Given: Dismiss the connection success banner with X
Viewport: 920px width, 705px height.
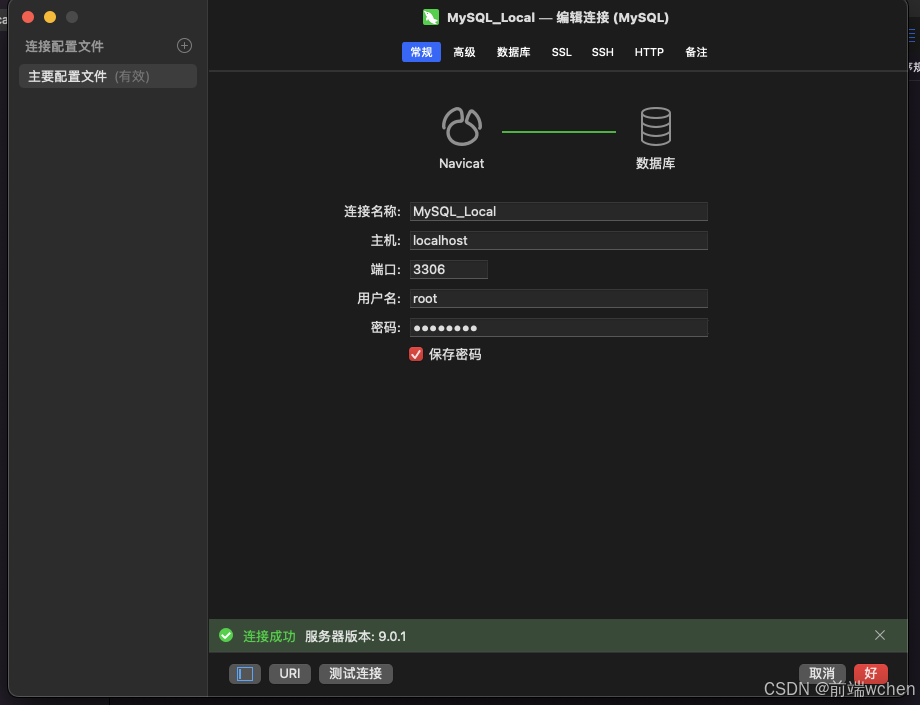Looking at the screenshot, I should [x=880, y=635].
